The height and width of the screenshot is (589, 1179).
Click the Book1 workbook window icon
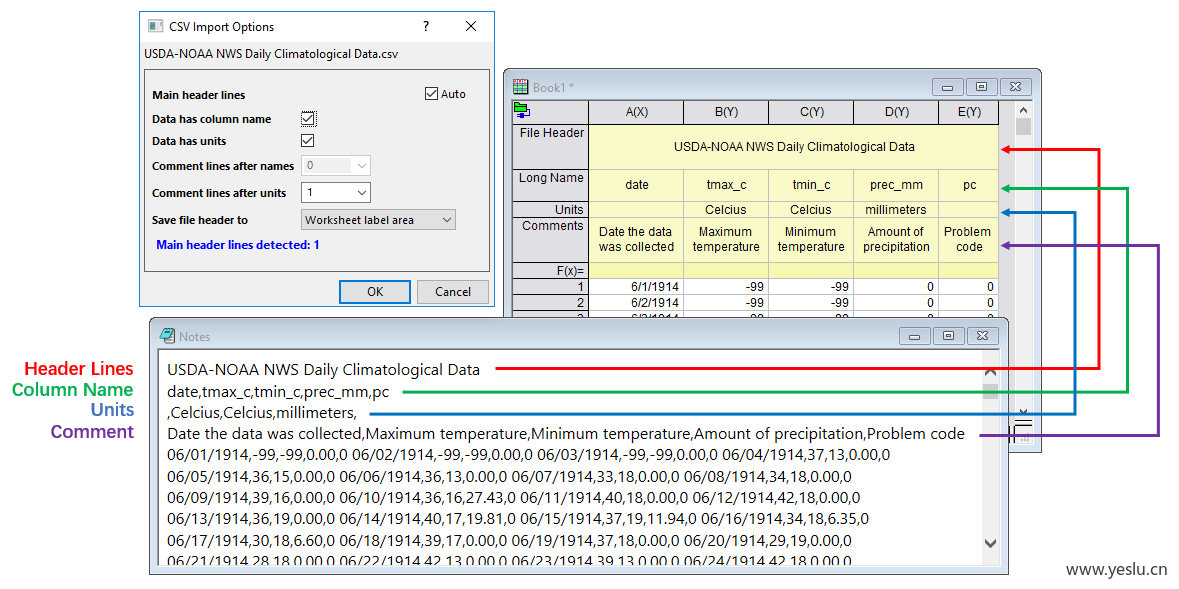[x=520, y=87]
